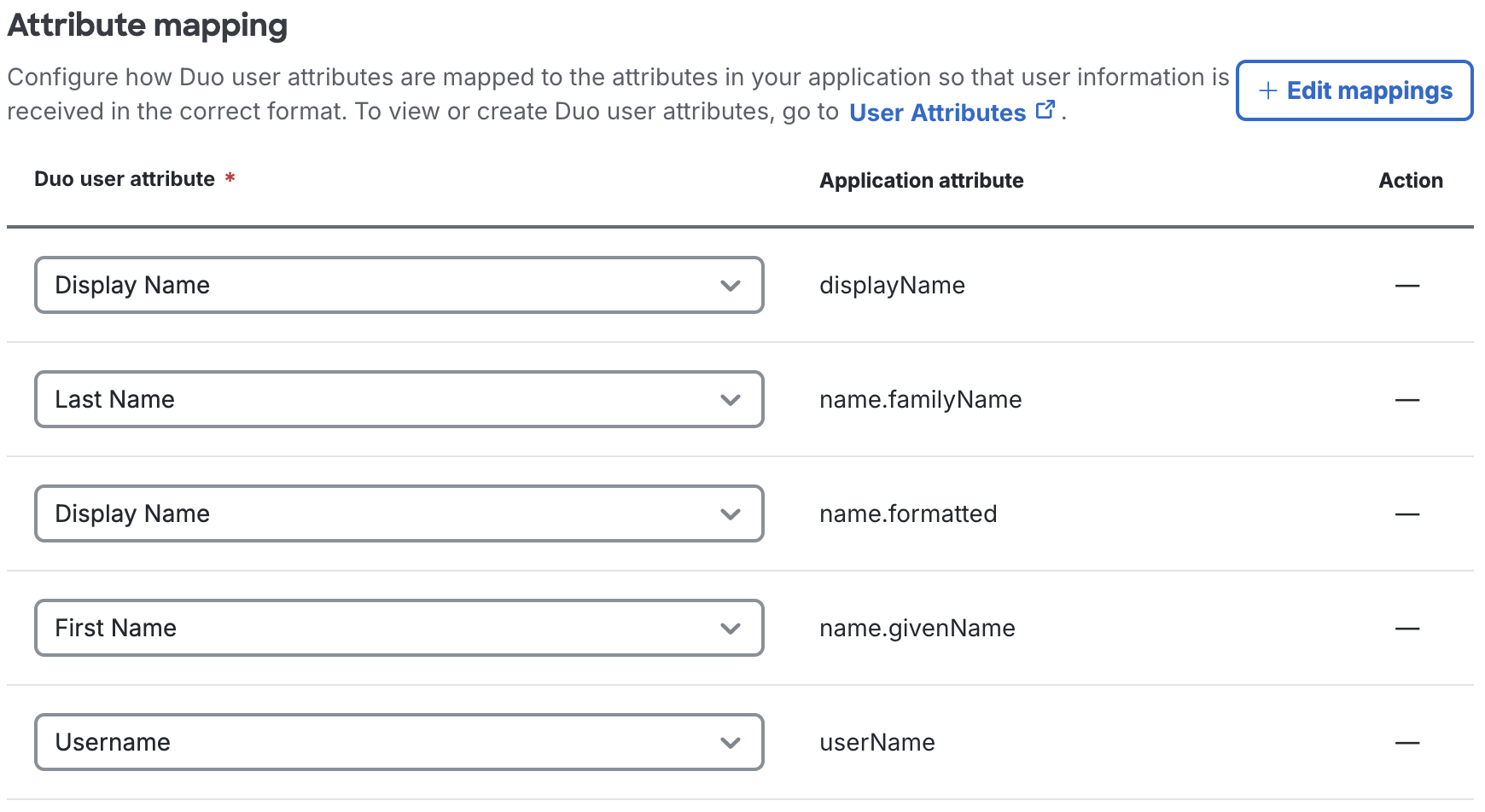Click the Application attribute column header
This screenshot has height=812, width=1485.
pyautogui.click(x=922, y=180)
